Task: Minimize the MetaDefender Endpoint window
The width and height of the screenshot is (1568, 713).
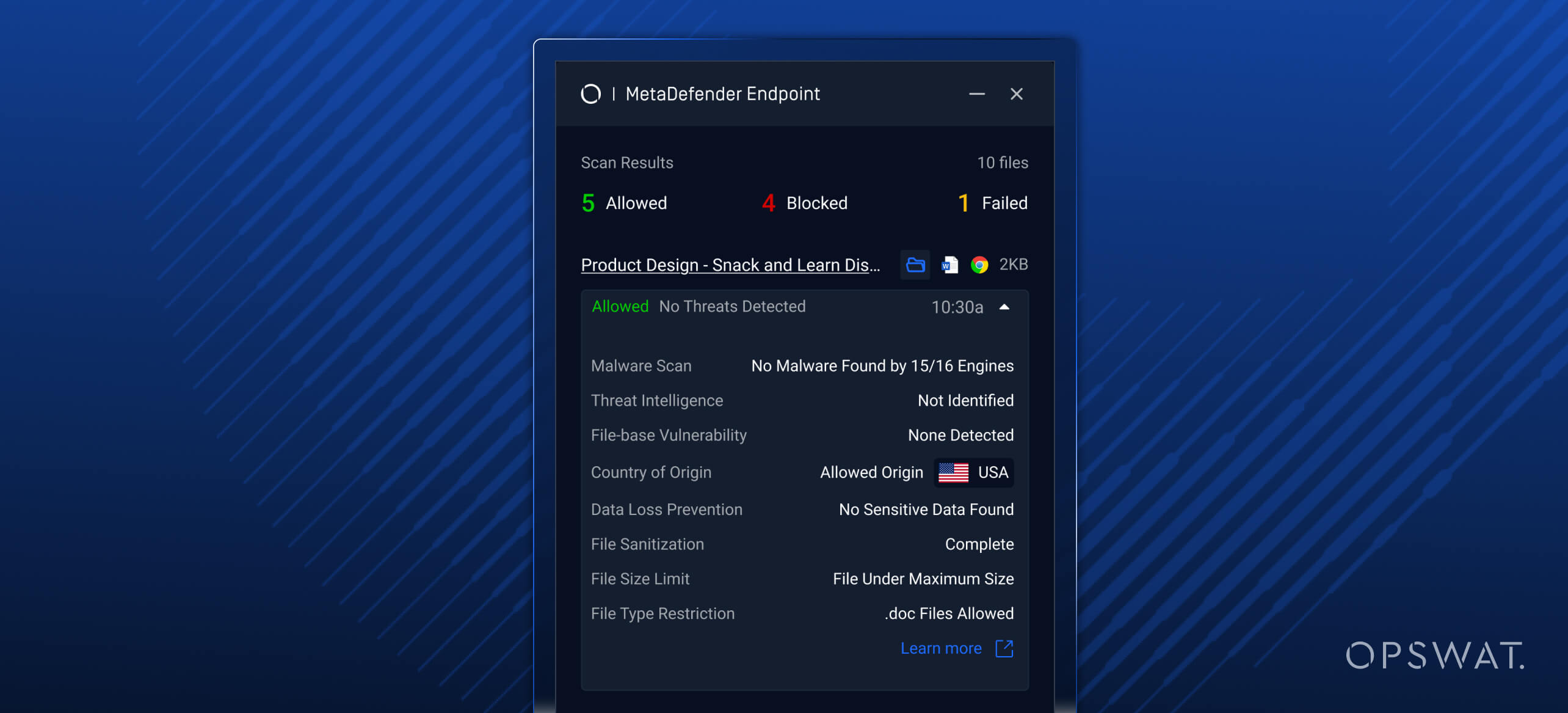Action: [x=977, y=94]
